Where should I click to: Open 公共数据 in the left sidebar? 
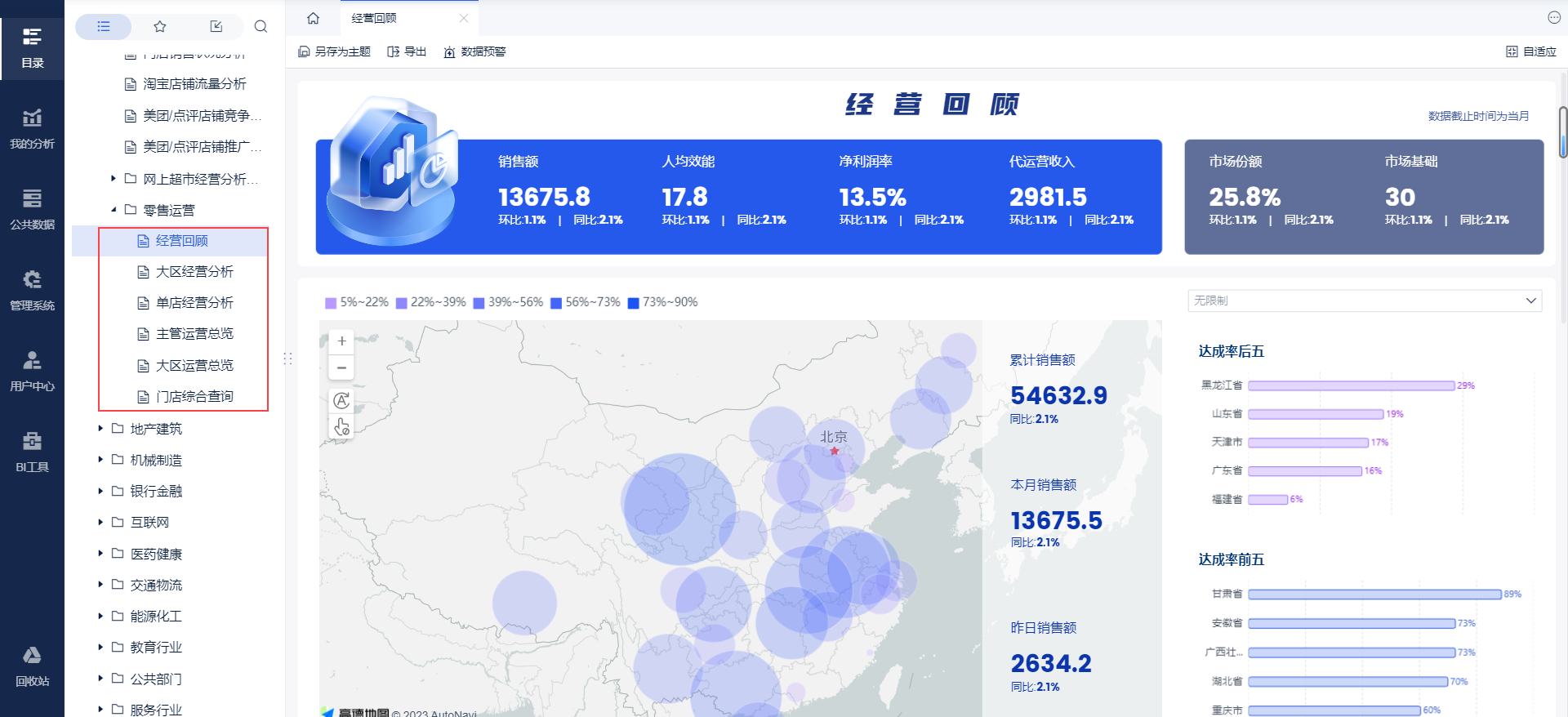tap(32, 210)
